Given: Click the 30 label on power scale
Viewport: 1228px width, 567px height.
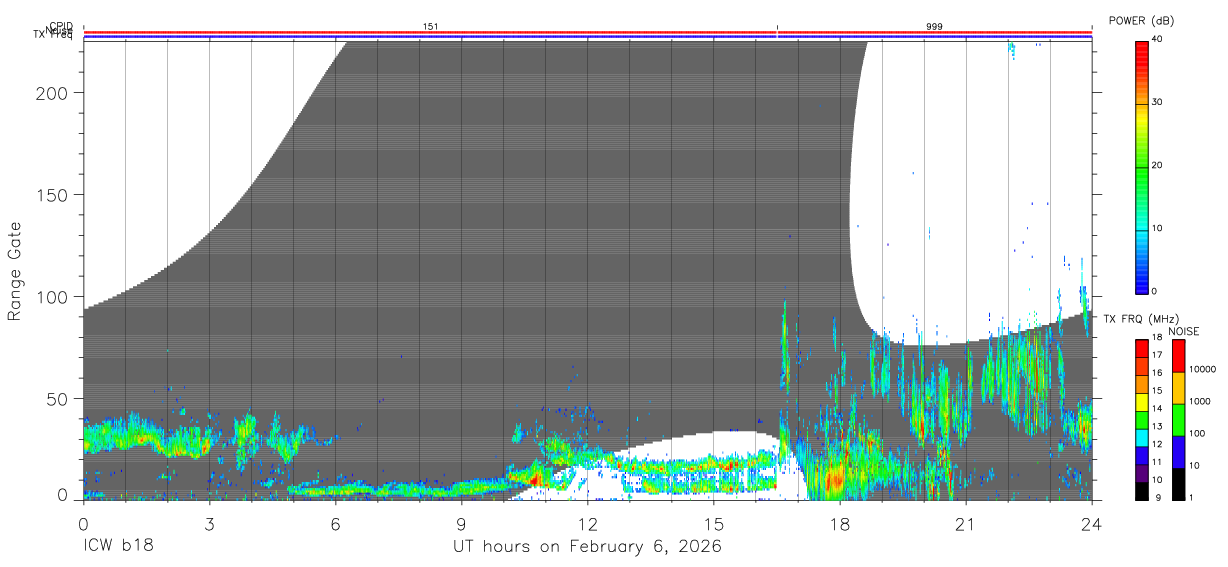Looking at the screenshot, I should point(1158,102).
